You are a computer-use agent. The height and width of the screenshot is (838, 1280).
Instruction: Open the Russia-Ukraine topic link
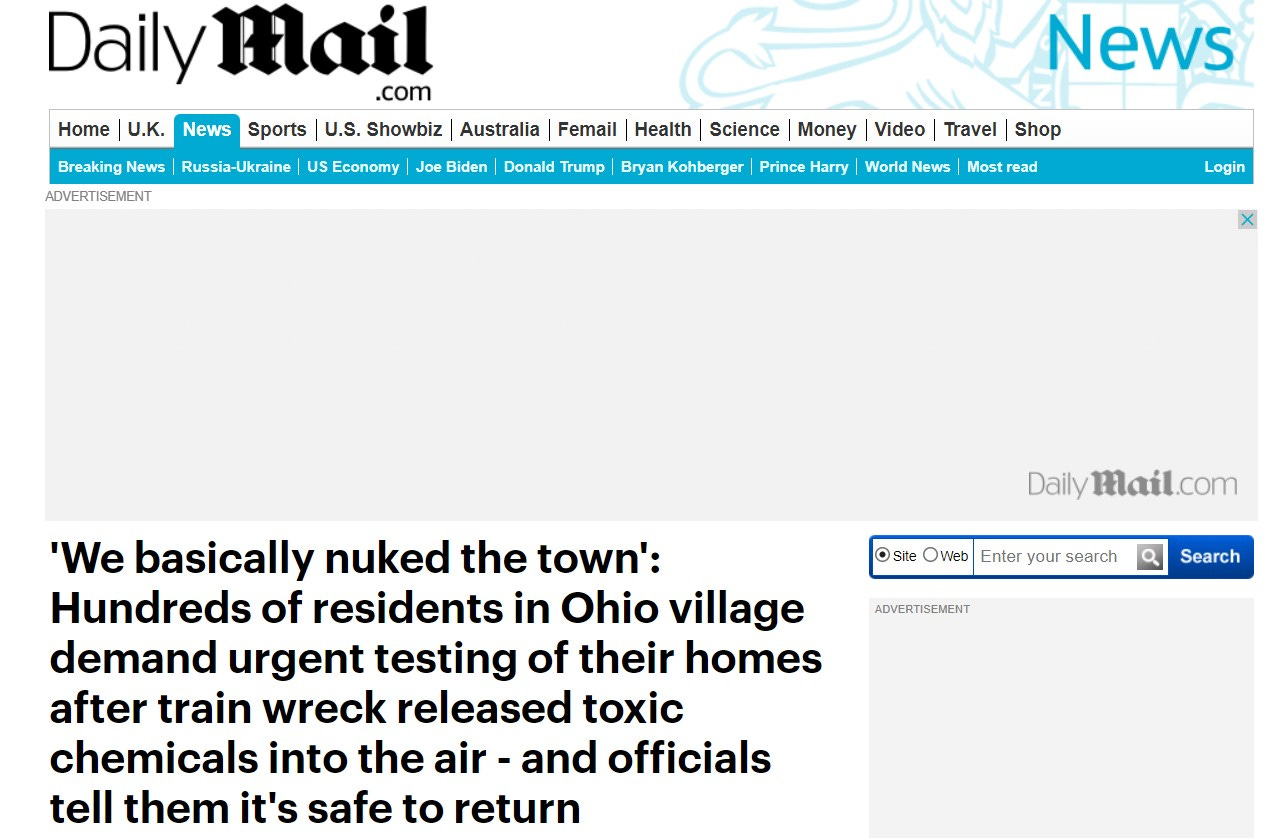[236, 167]
